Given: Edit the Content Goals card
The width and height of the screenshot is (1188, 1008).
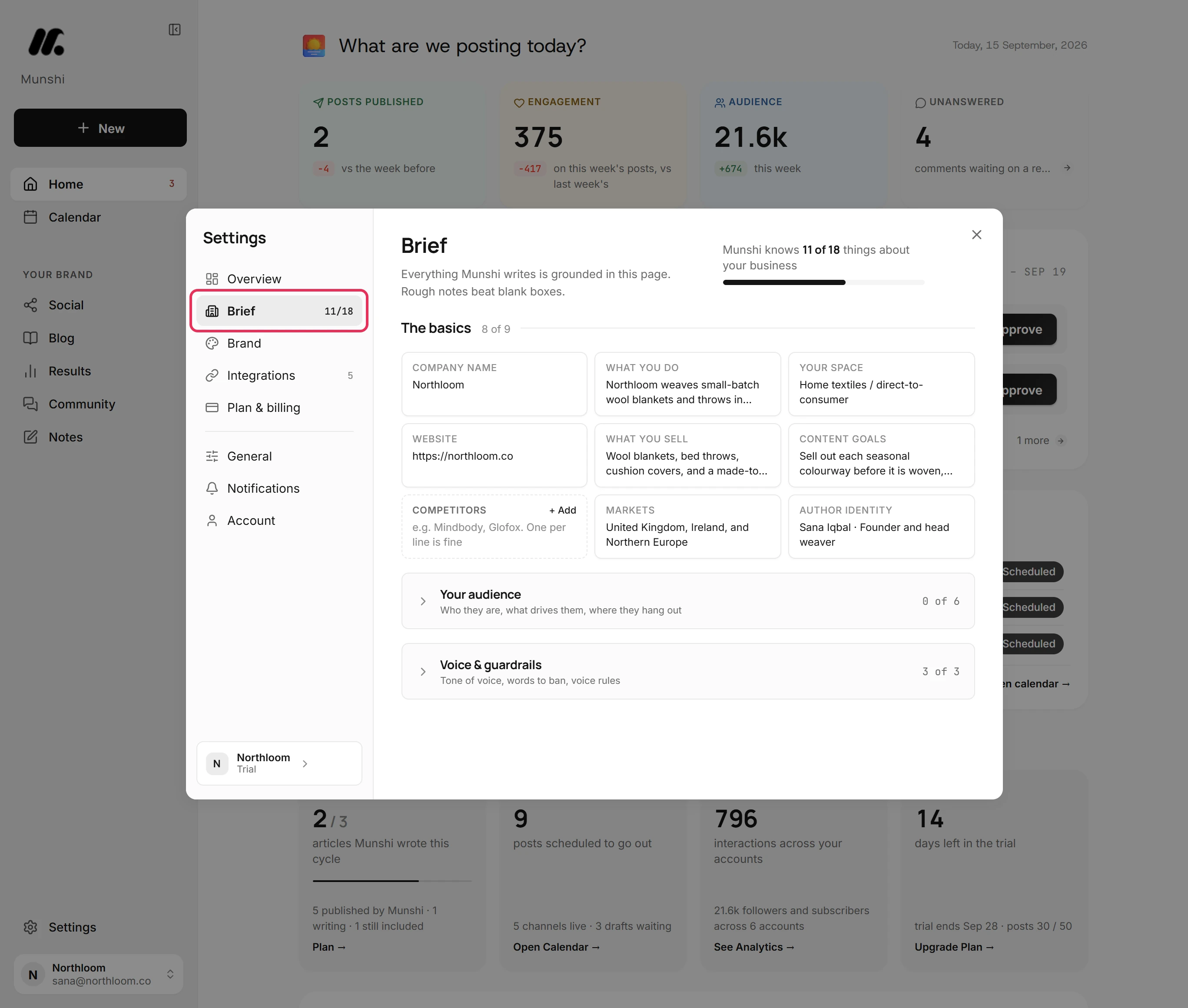Looking at the screenshot, I should click(881, 455).
